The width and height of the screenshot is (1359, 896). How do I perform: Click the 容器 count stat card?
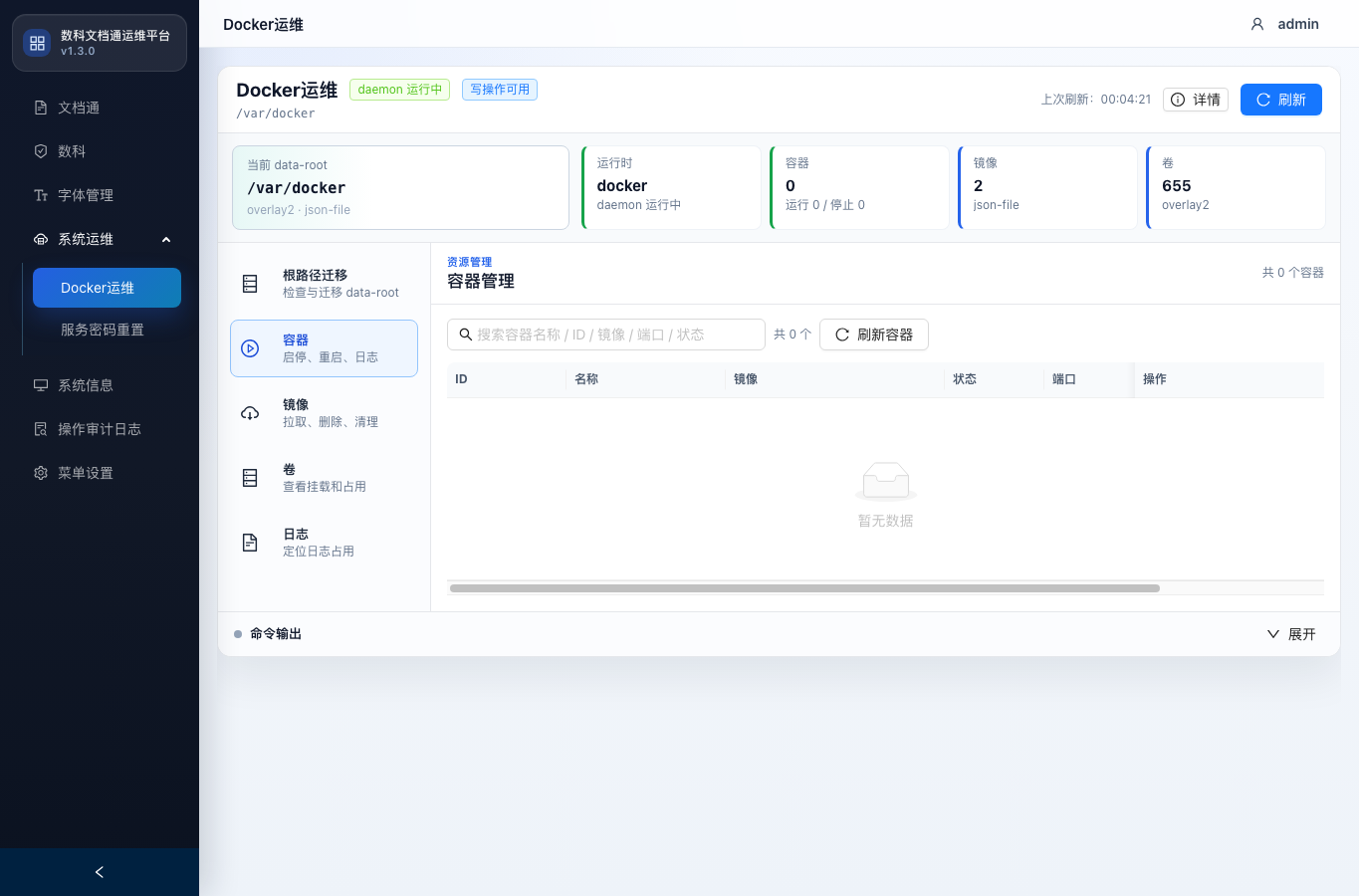(859, 188)
